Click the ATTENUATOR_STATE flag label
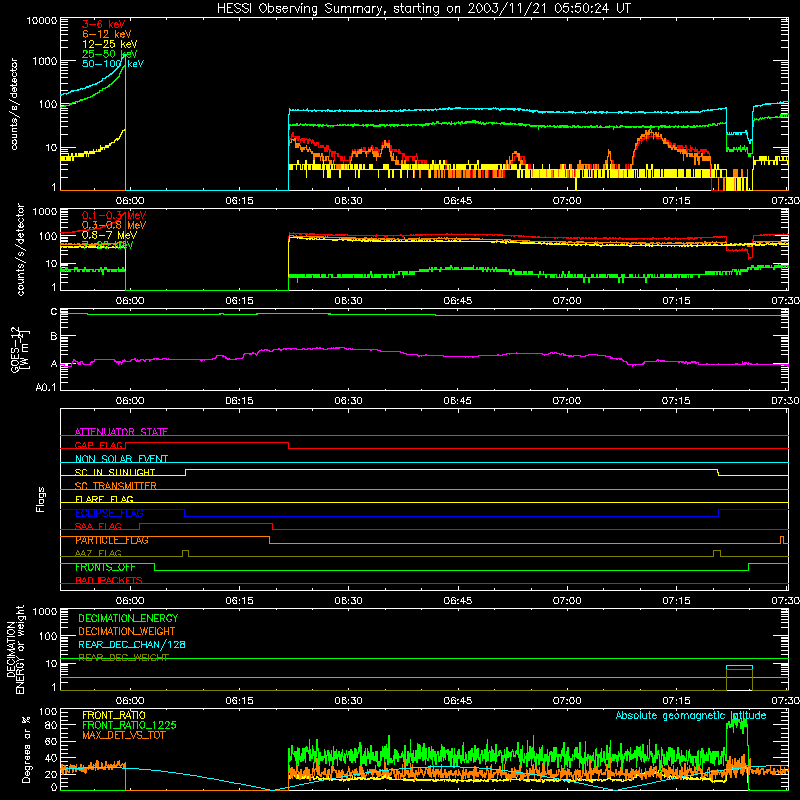Viewport: 800px width, 800px height. [x=121, y=432]
